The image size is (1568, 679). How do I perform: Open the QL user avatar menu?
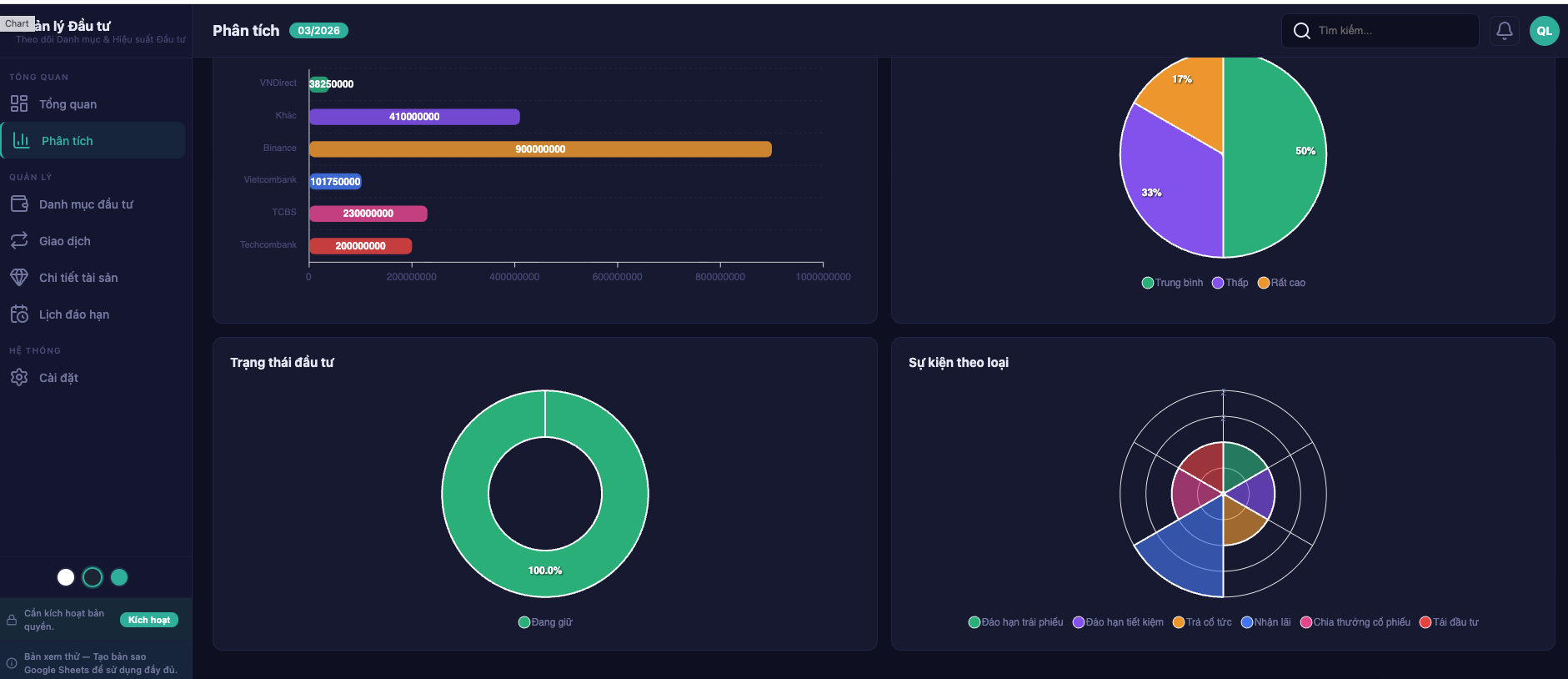pyautogui.click(x=1544, y=31)
